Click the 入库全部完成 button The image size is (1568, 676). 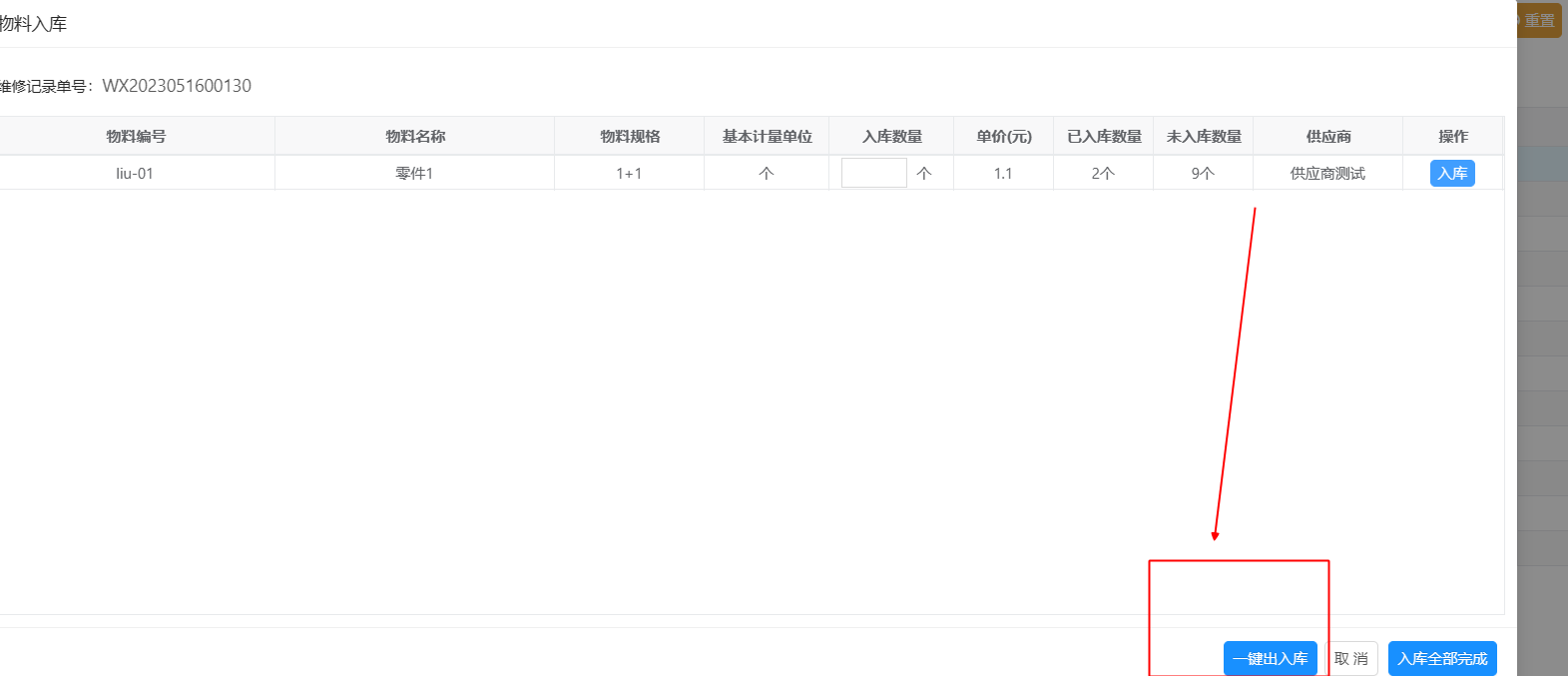1442,659
